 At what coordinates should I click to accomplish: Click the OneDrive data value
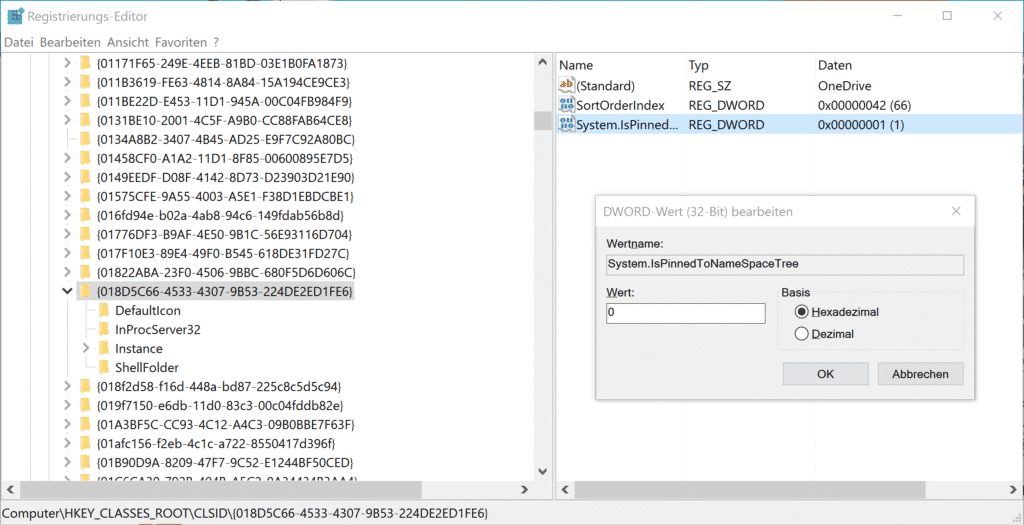pos(844,86)
